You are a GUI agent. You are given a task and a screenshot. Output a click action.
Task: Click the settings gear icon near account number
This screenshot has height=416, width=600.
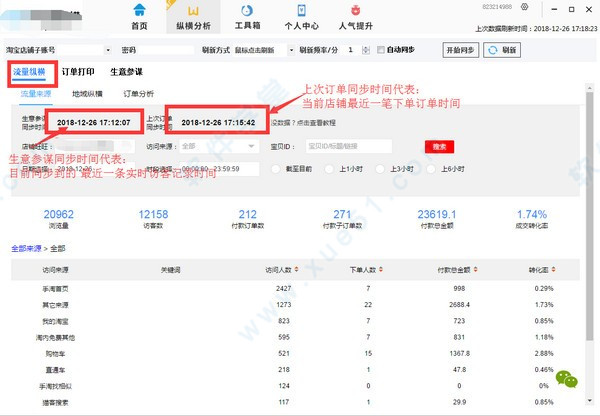click(525, 7)
